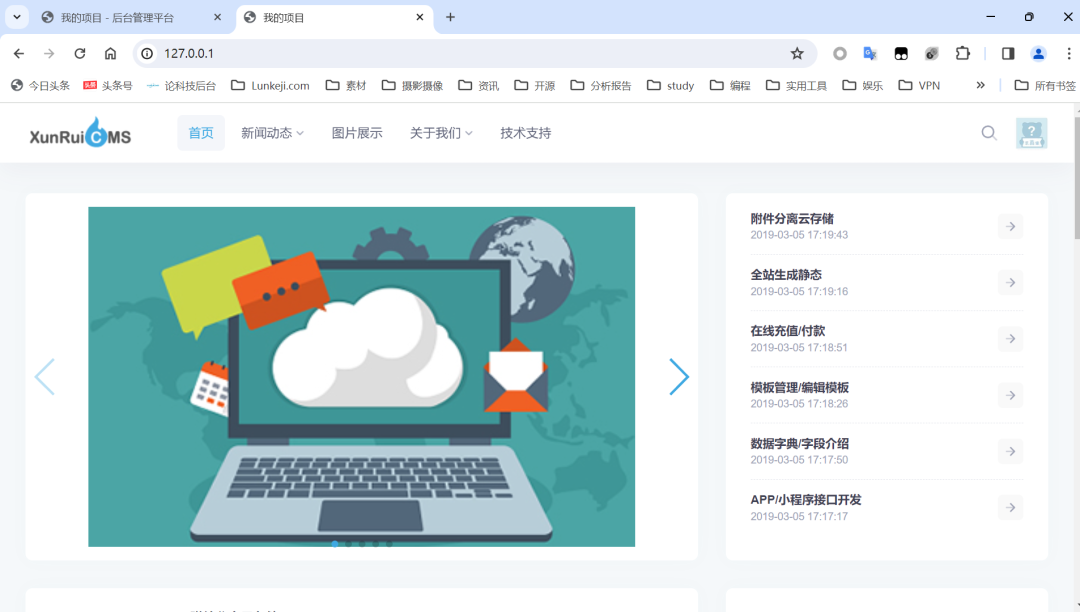This screenshot has height=612, width=1080.
Task: Click the arrow icon beside 附件分离云存储
Action: tap(1010, 226)
